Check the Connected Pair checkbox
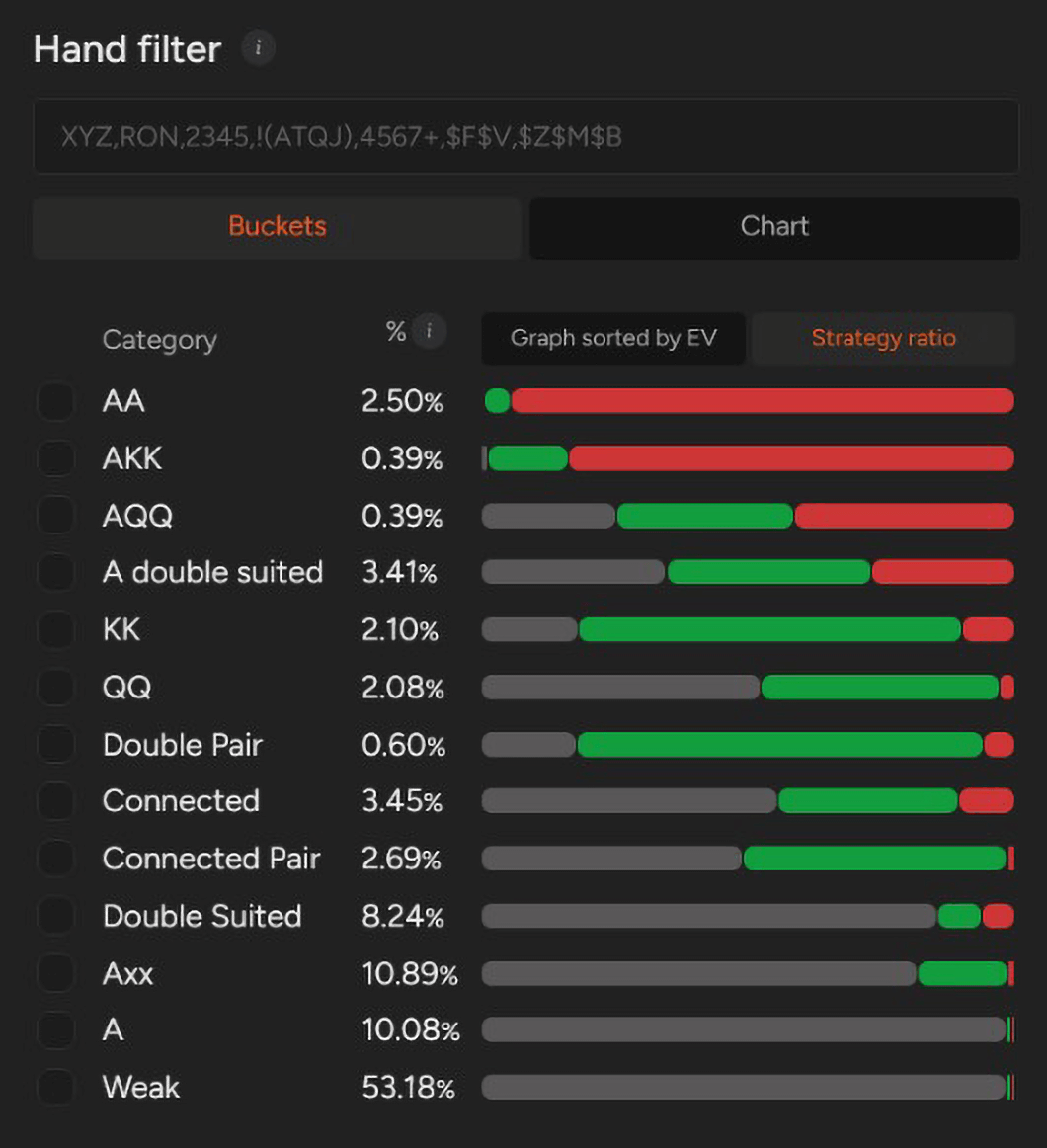1047x1148 pixels. (55, 859)
